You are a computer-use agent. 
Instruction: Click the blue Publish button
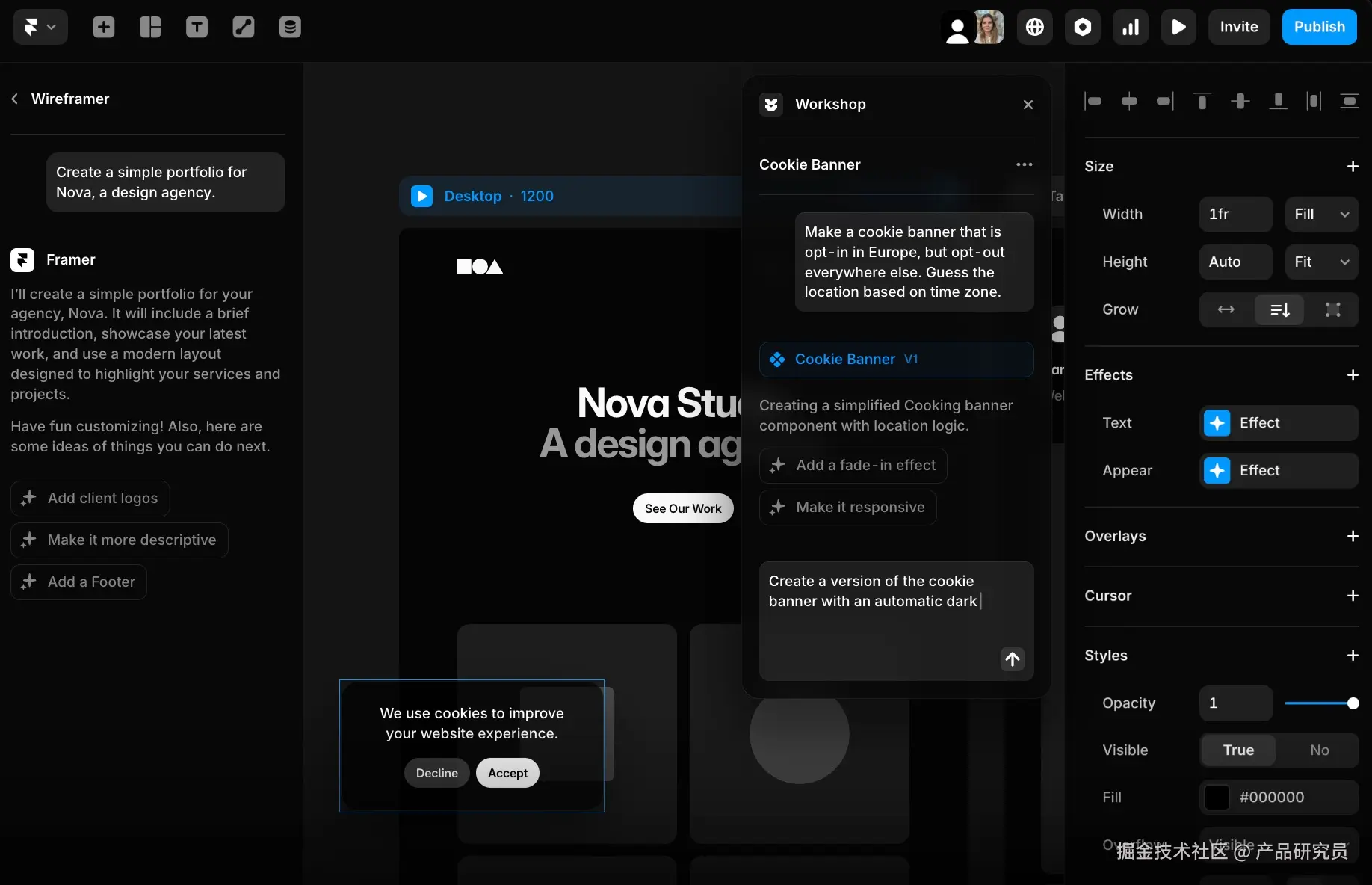pos(1320,27)
